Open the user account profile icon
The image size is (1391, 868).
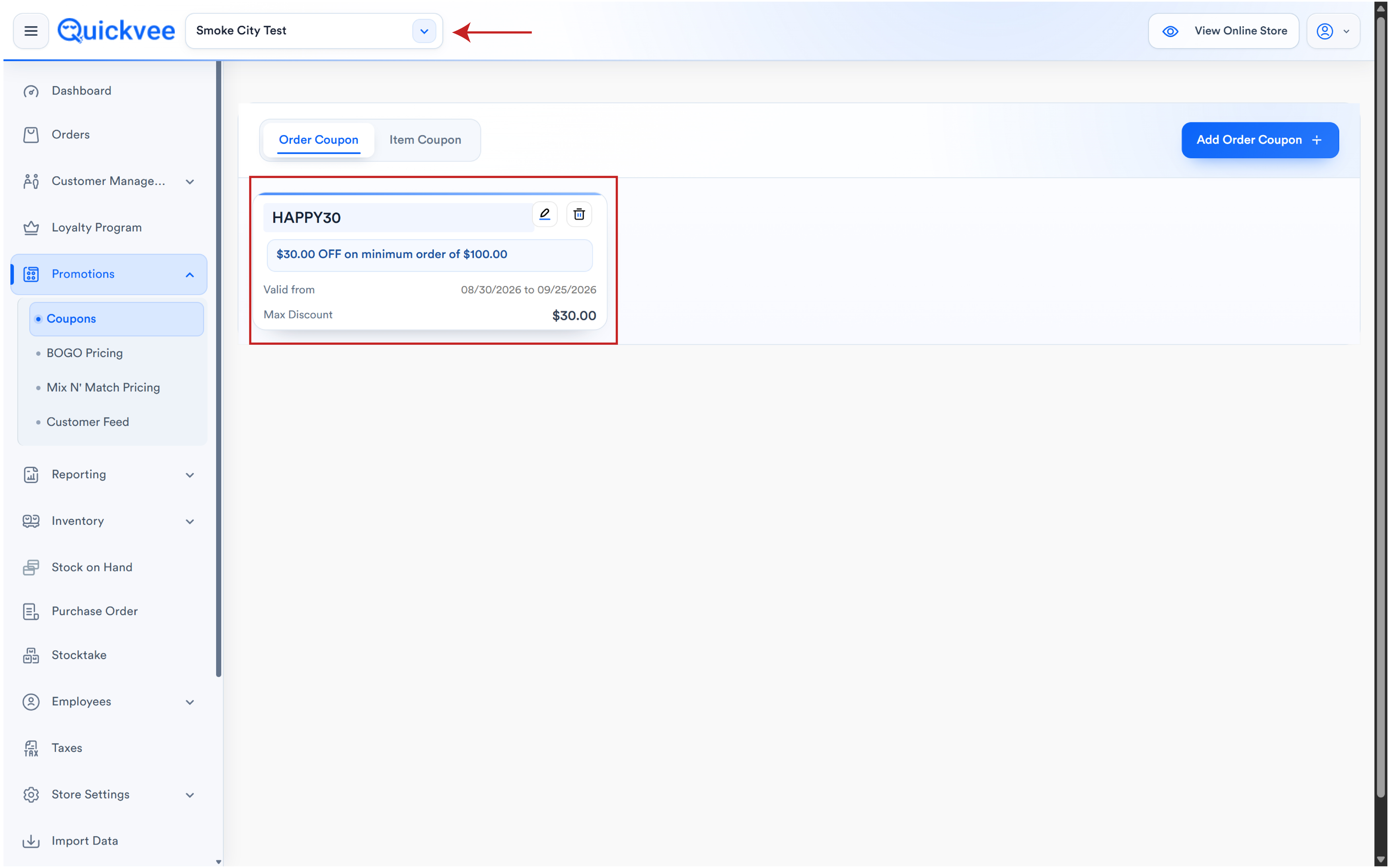coord(1324,31)
